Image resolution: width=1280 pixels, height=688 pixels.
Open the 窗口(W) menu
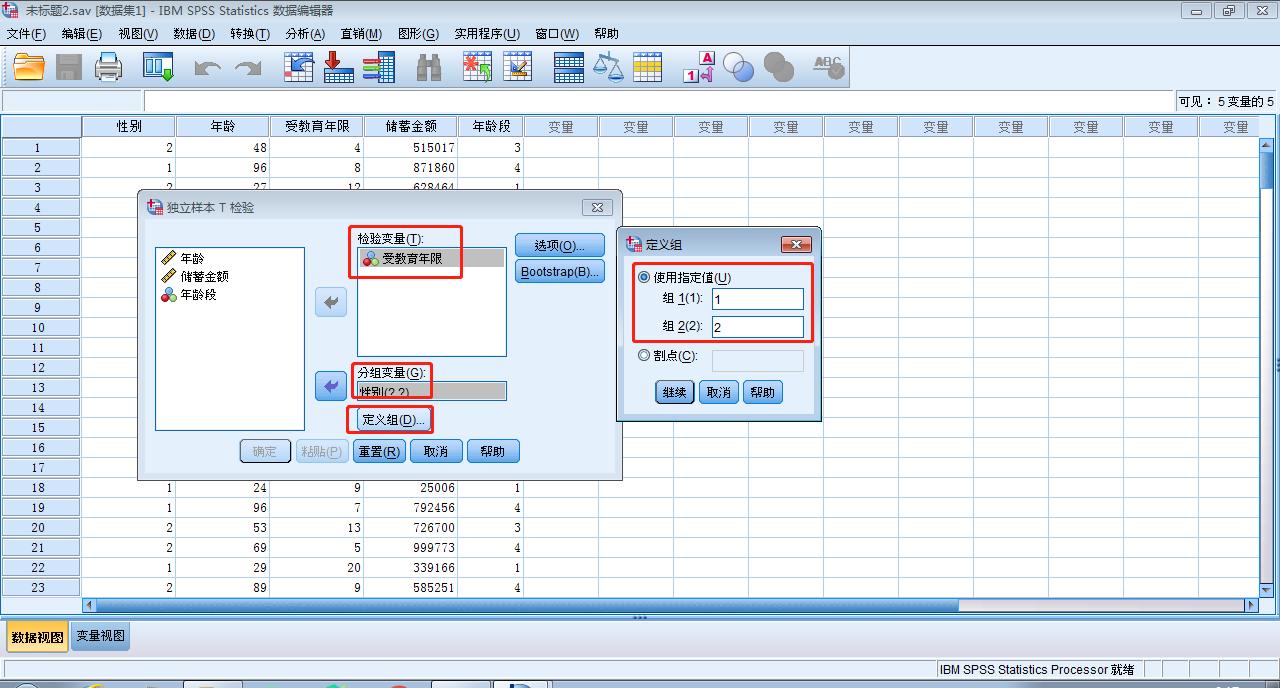tap(557, 33)
